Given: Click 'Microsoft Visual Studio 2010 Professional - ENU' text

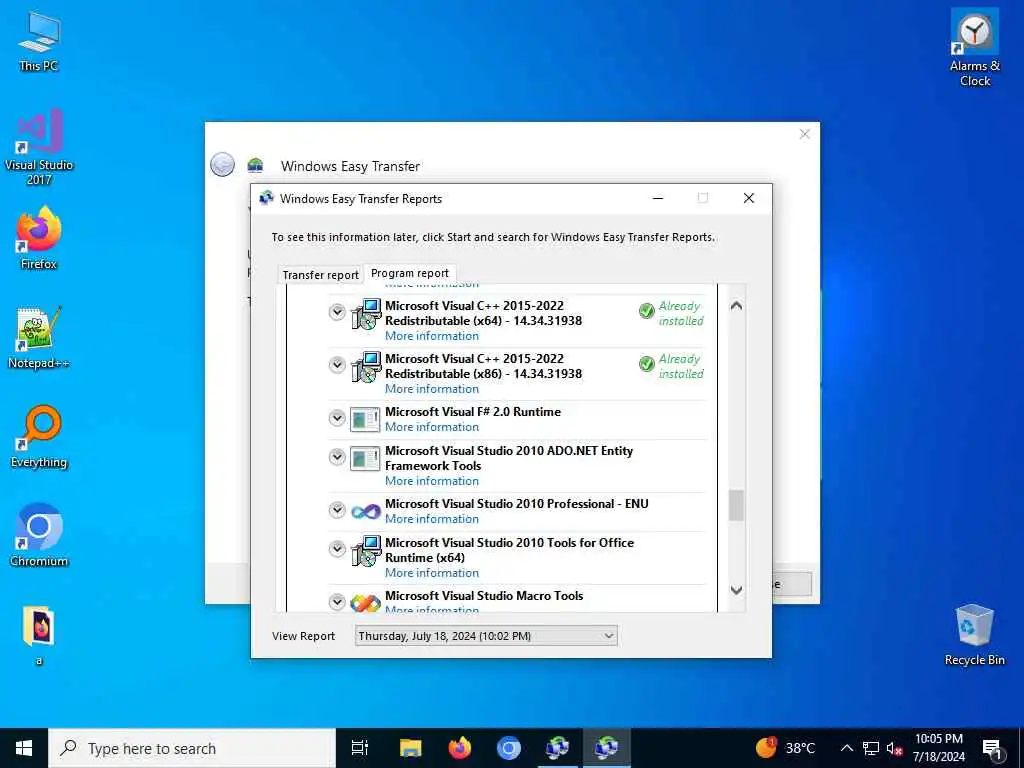Looking at the screenshot, I should [x=517, y=504].
